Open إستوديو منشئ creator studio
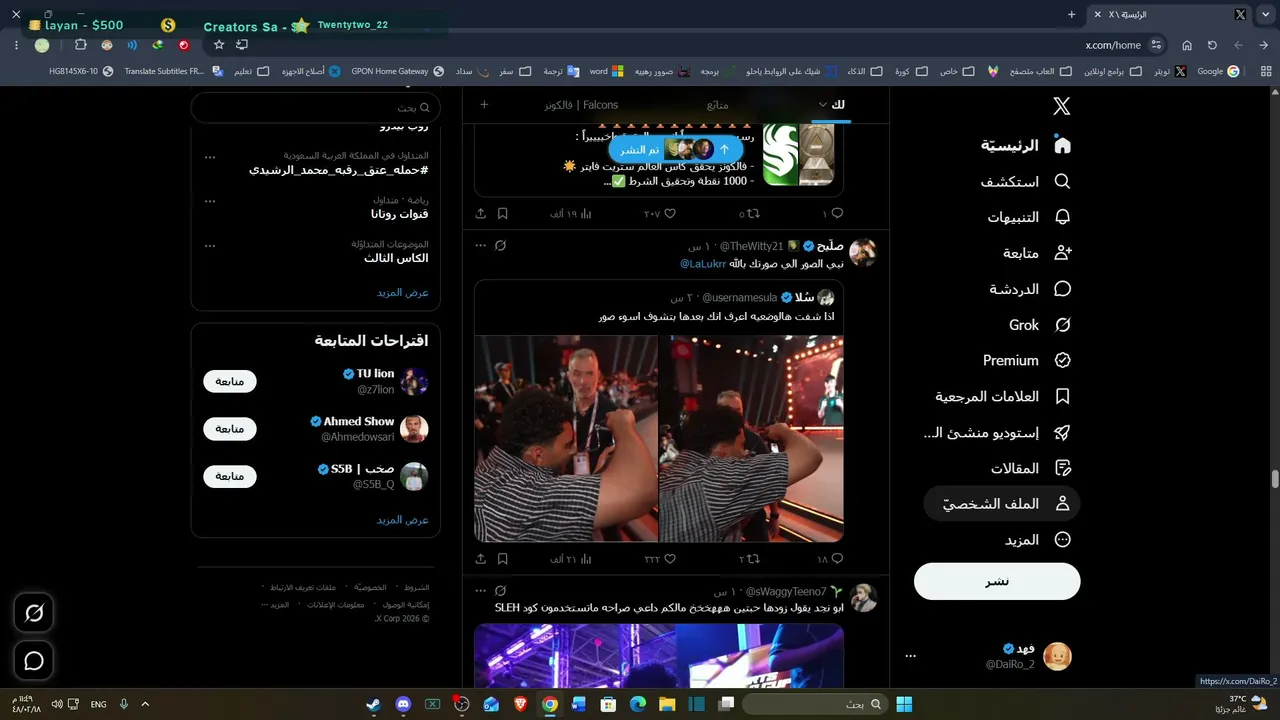Viewport: 1280px width, 720px height. (x=998, y=432)
